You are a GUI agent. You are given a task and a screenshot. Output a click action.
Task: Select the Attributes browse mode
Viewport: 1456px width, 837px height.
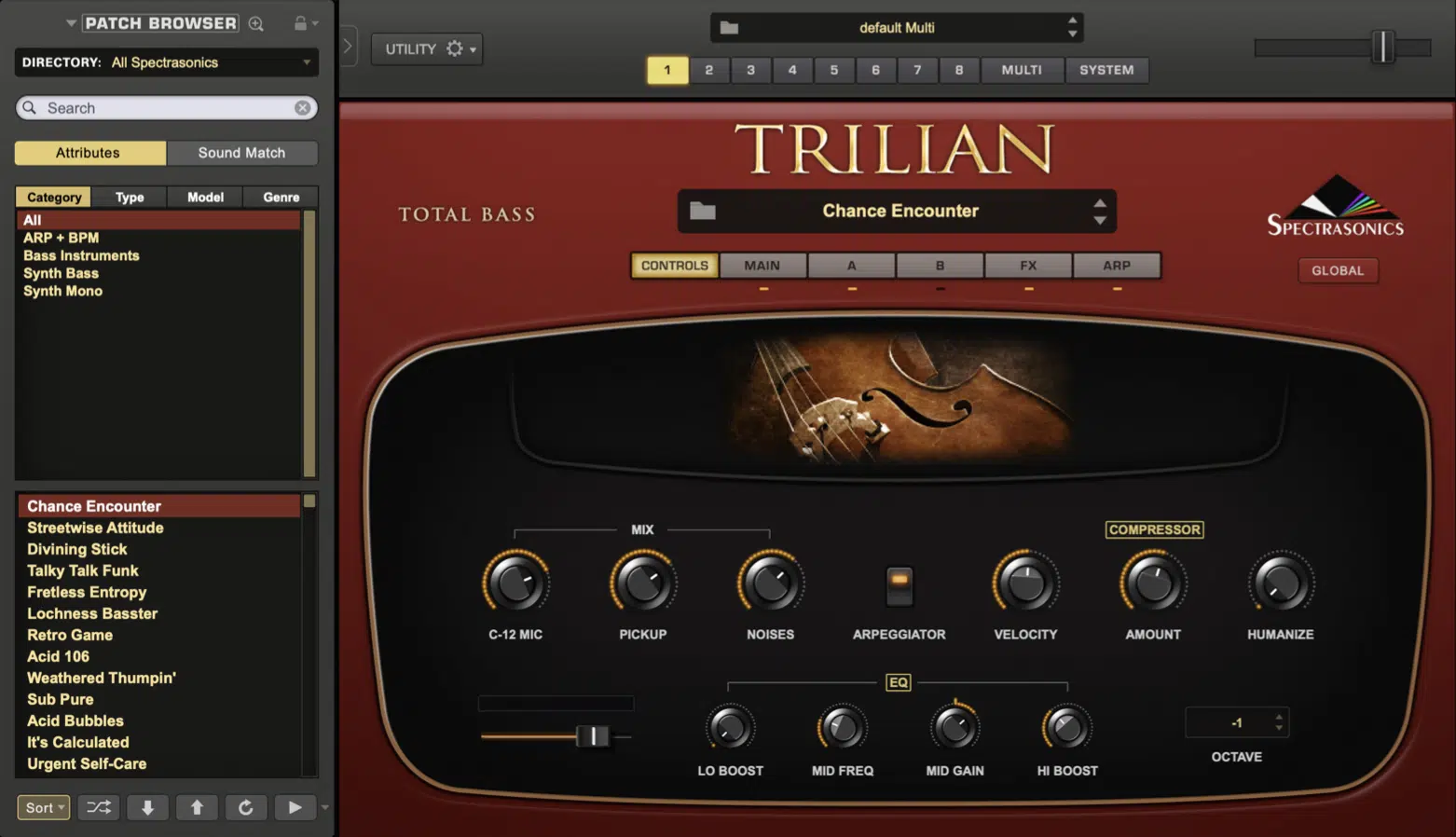click(89, 153)
